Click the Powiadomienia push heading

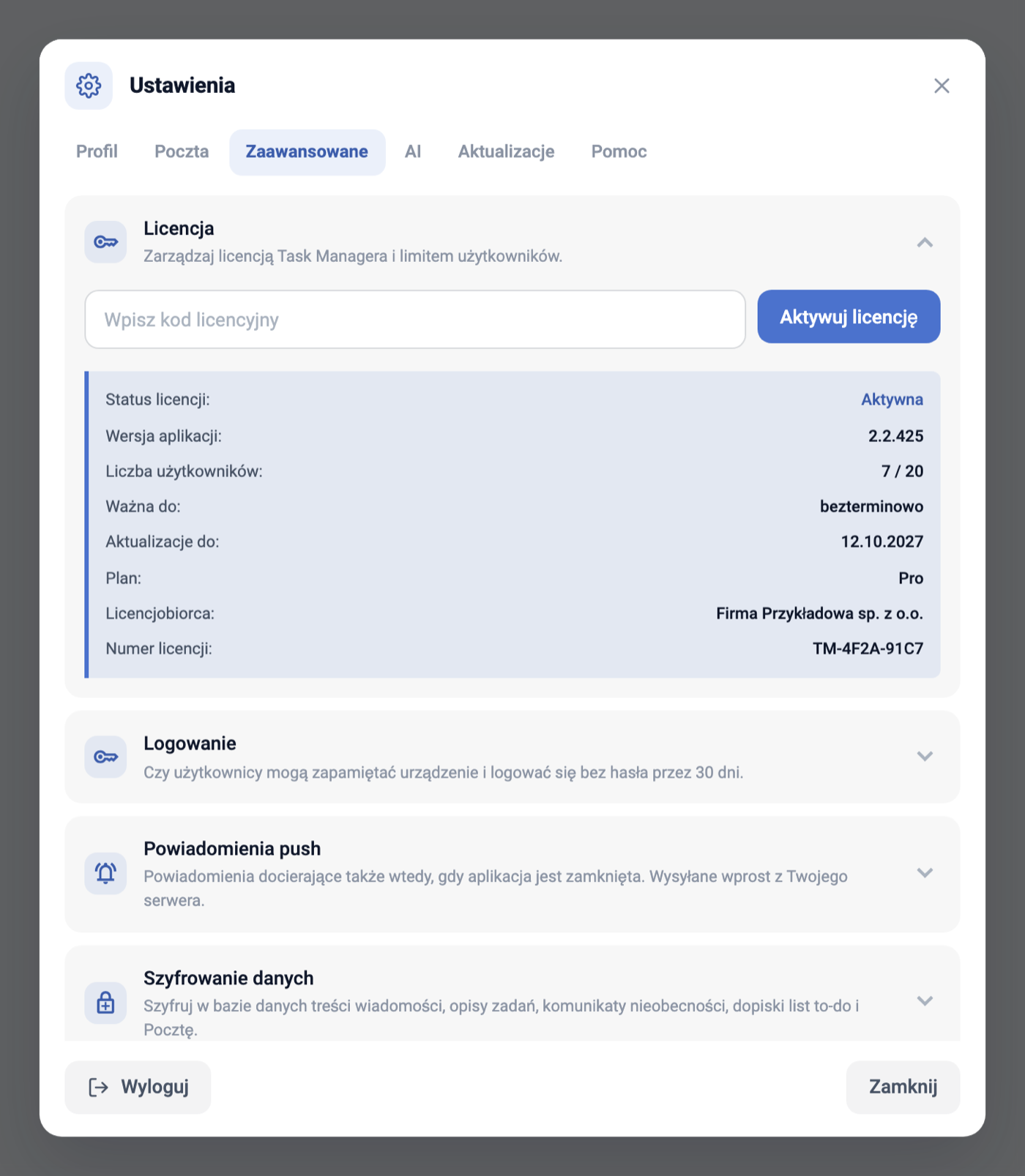232,849
